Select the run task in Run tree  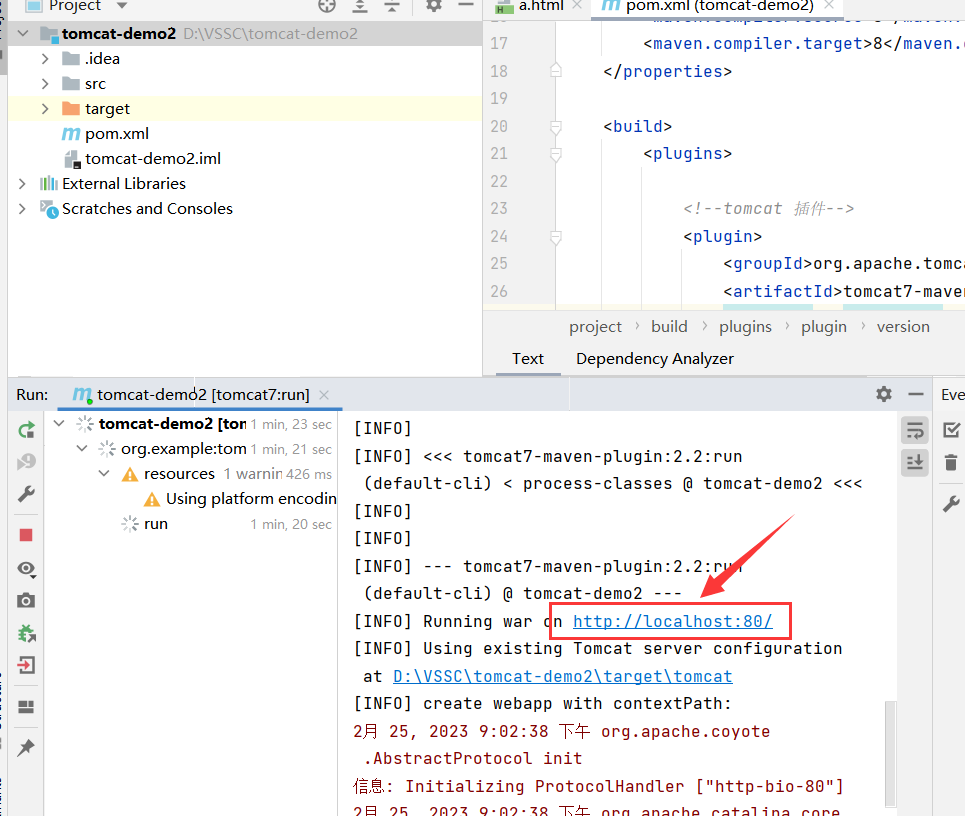[156, 524]
